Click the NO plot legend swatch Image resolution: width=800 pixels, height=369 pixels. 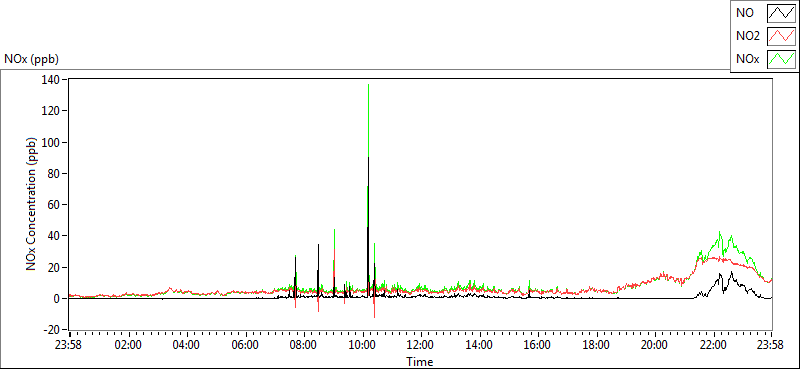[781, 14]
